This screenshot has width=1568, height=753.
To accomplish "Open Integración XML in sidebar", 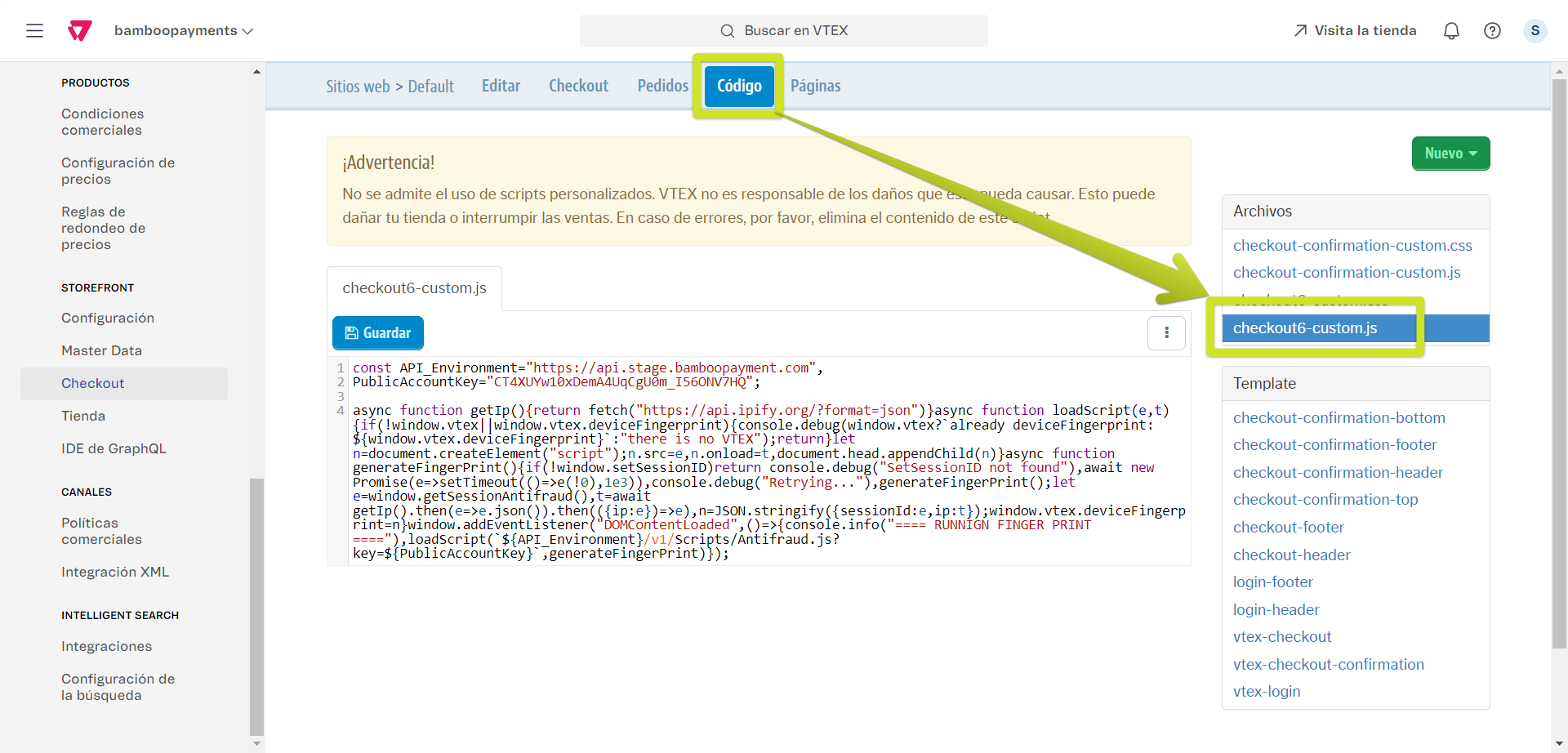I will tap(115, 572).
